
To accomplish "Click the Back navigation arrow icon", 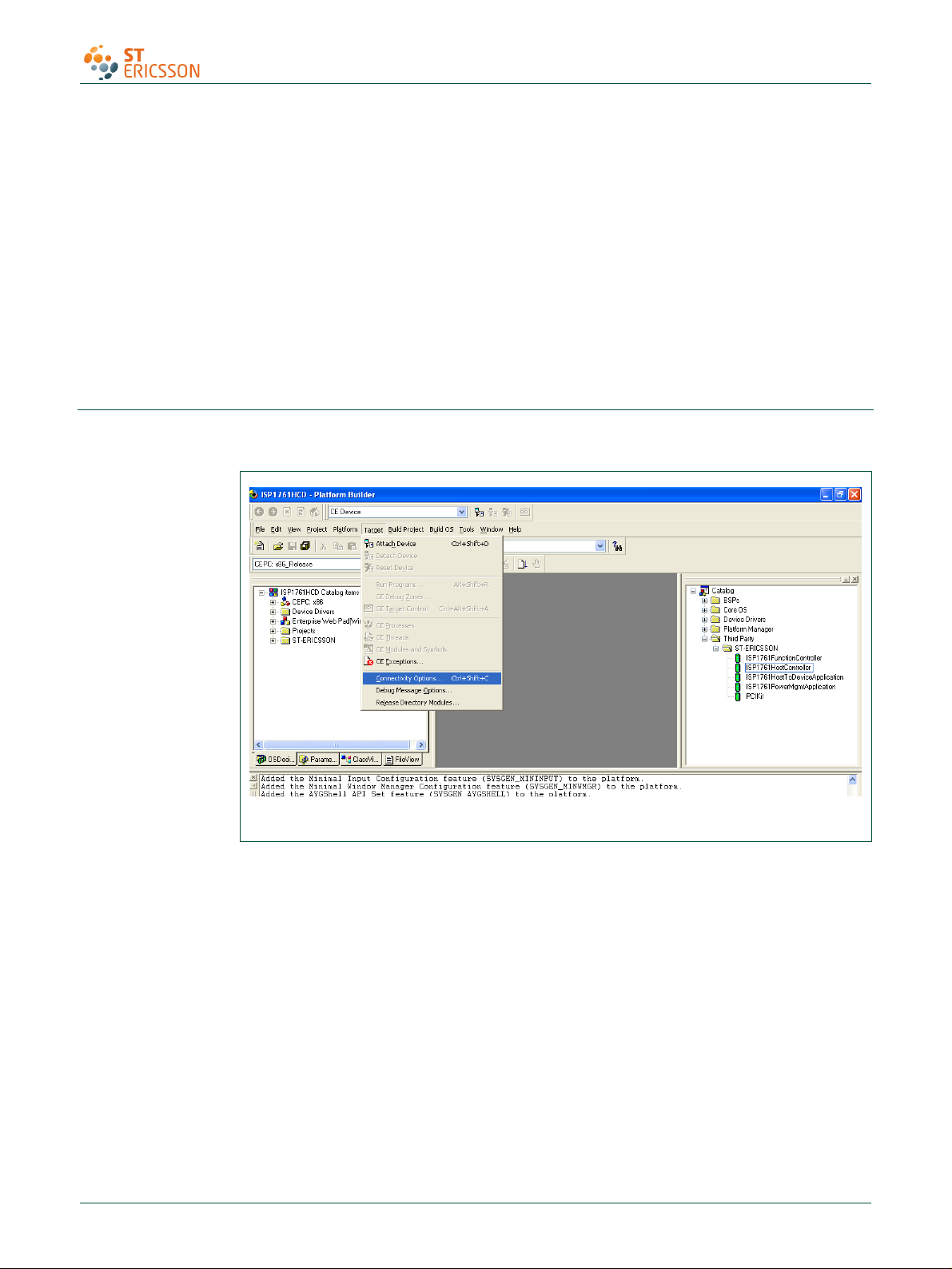I will tap(259, 512).
